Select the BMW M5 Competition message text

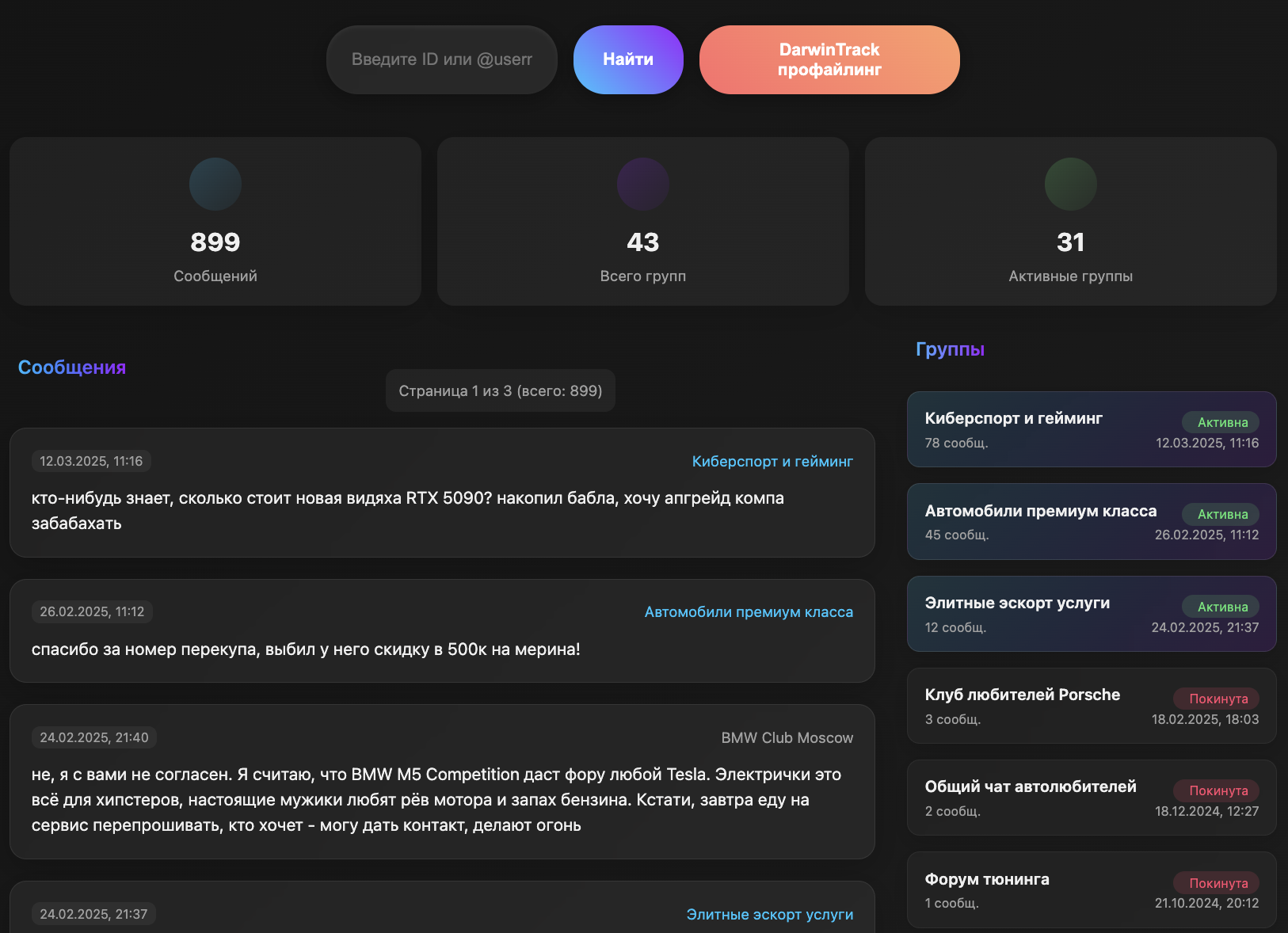pos(436,800)
